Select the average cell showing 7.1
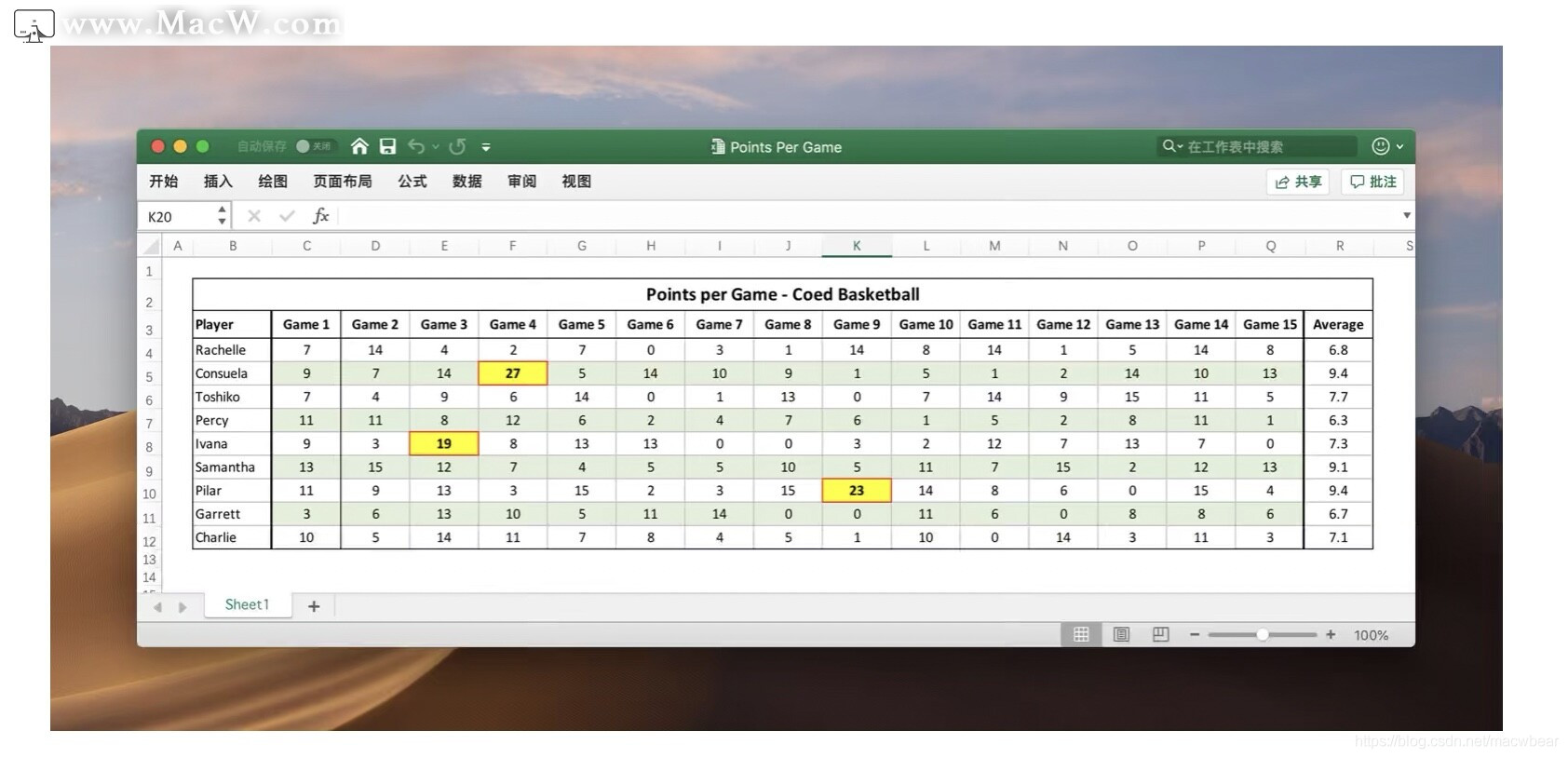Viewport: 1568px width, 758px height. click(1338, 537)
